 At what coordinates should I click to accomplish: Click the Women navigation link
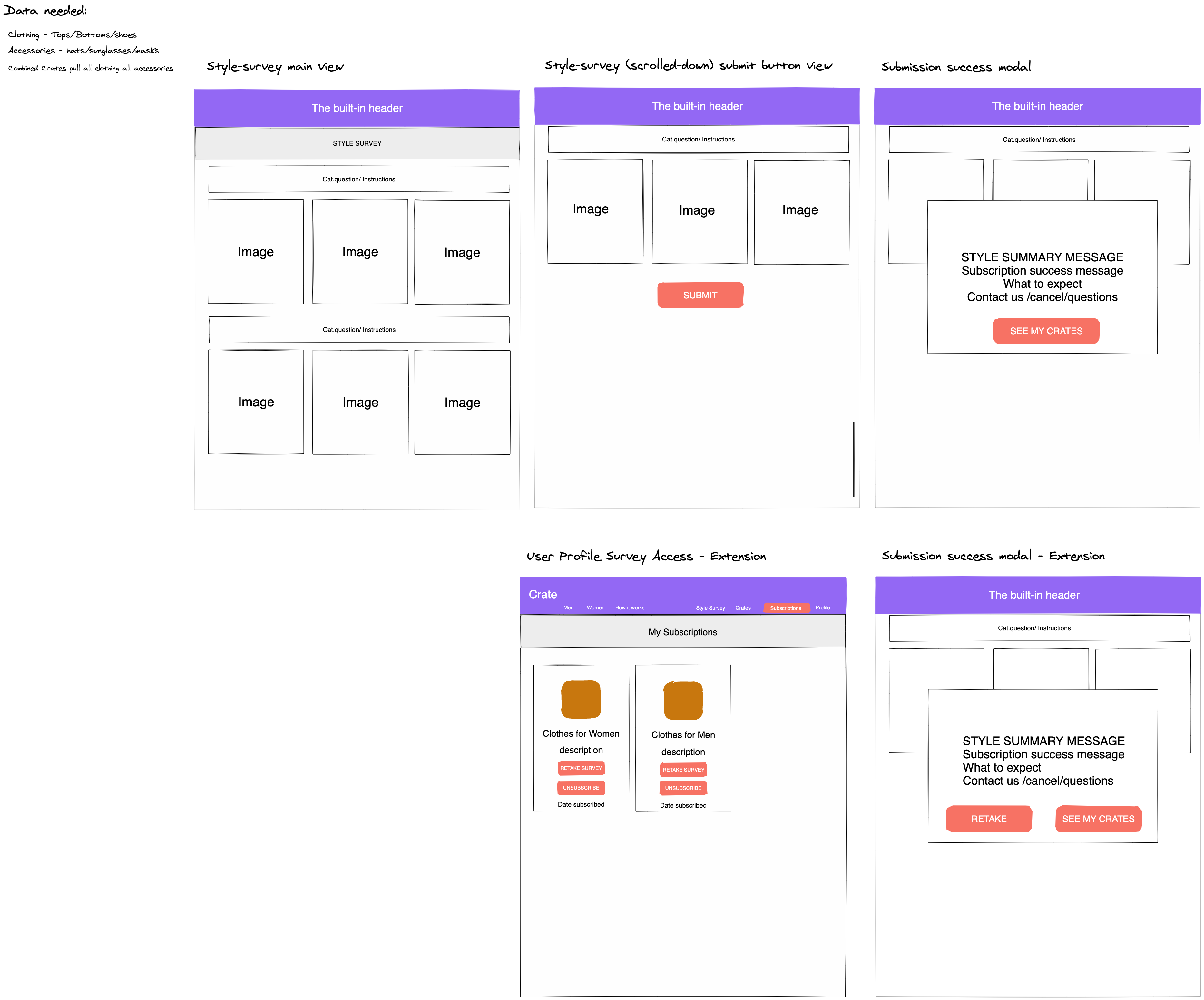(595, 607)
